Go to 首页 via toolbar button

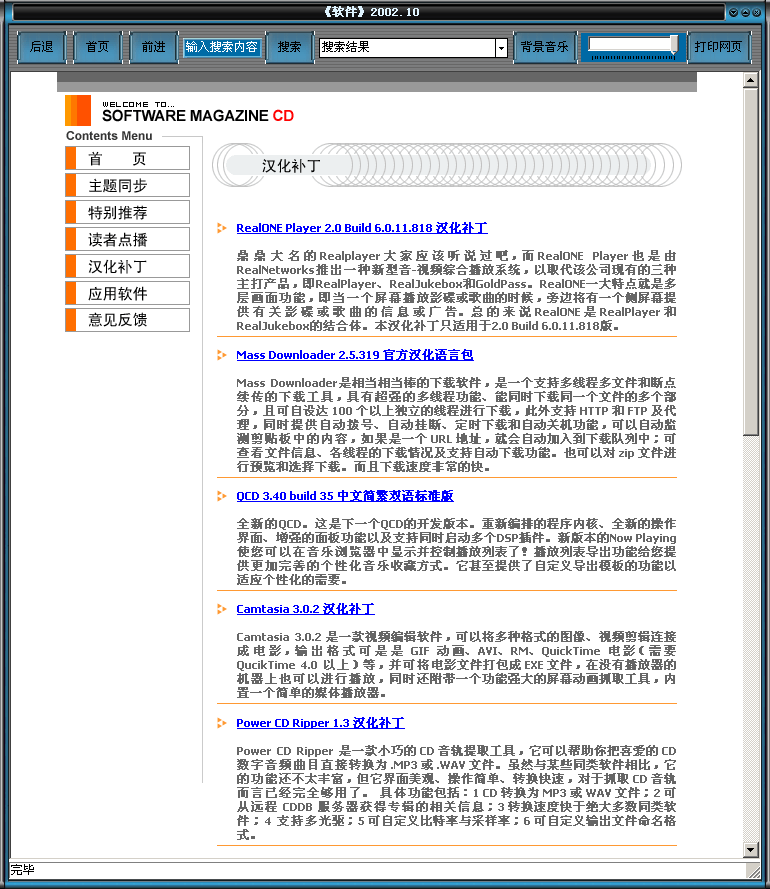[x=98, y=46]
